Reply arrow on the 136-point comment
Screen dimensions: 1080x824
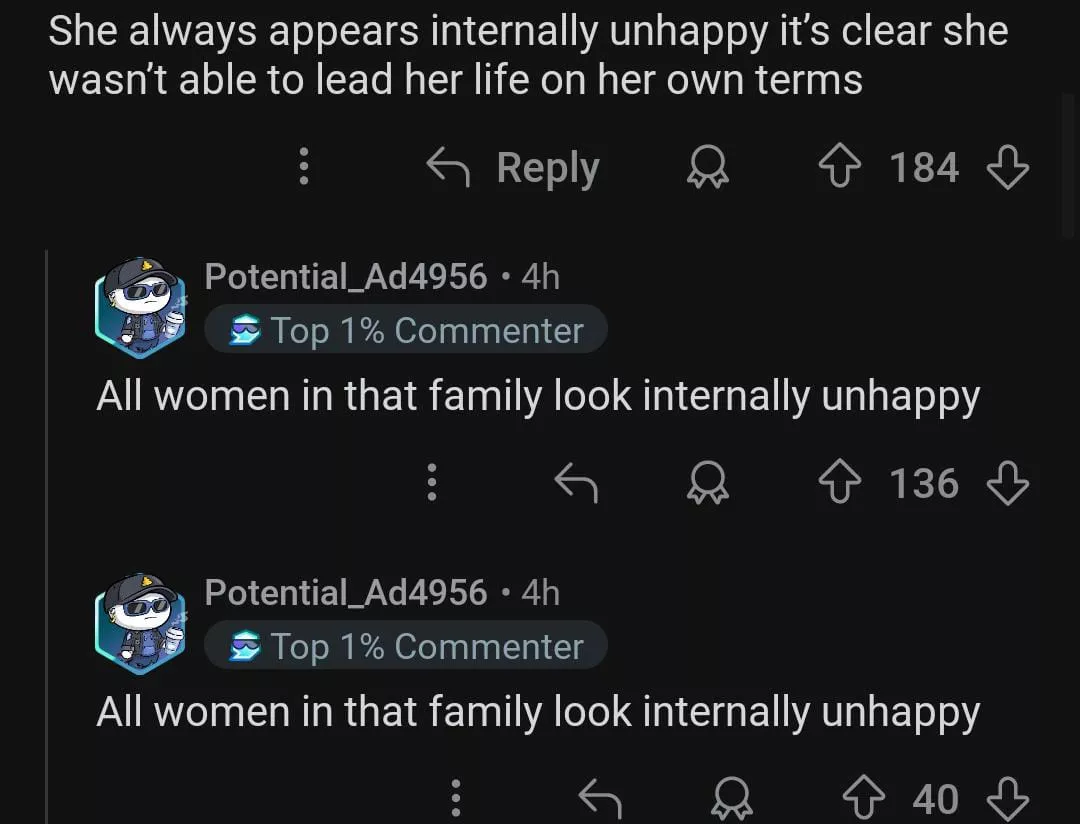tap(577, 484)
